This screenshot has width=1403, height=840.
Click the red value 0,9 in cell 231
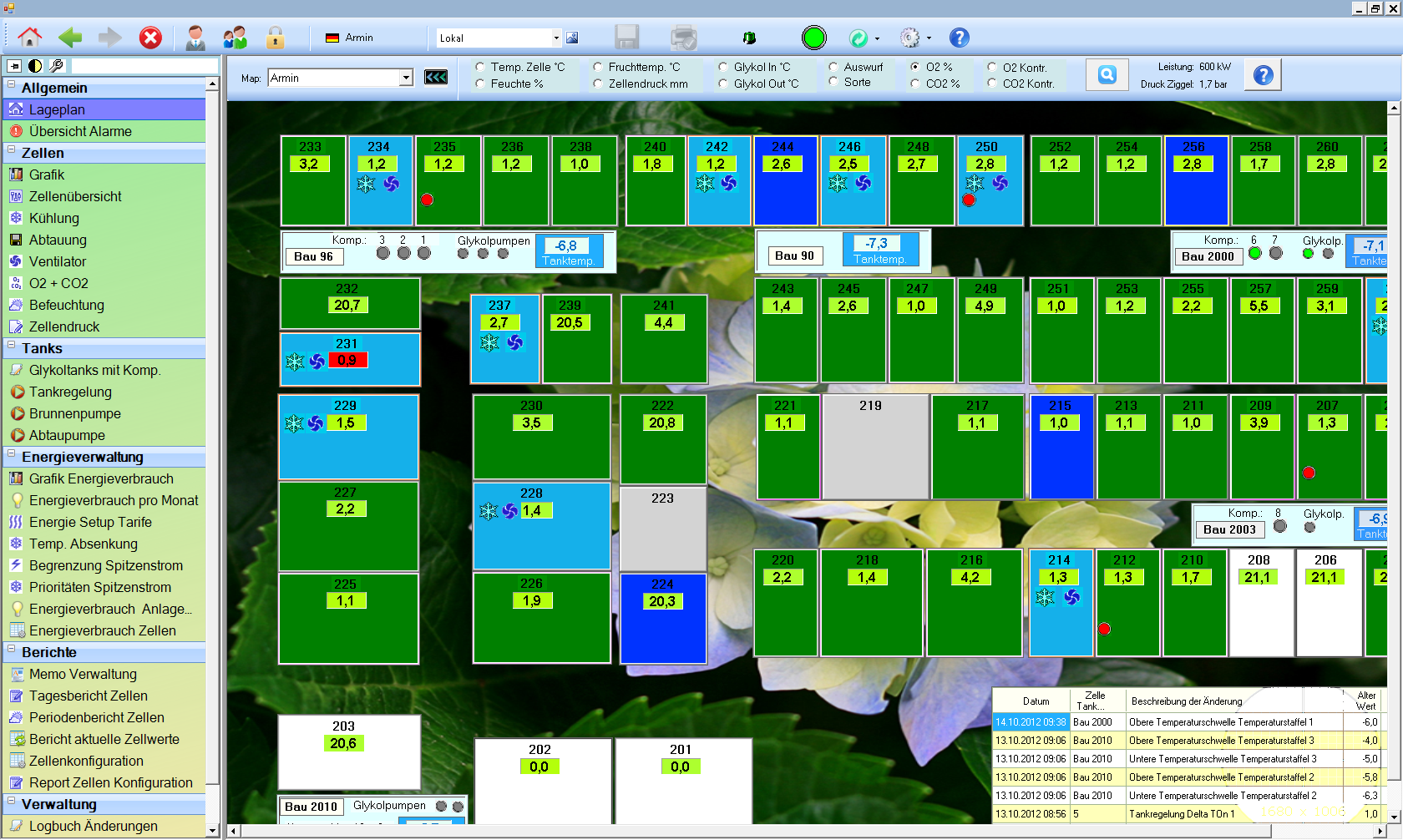pyautogui.click(x=347, y=361)
